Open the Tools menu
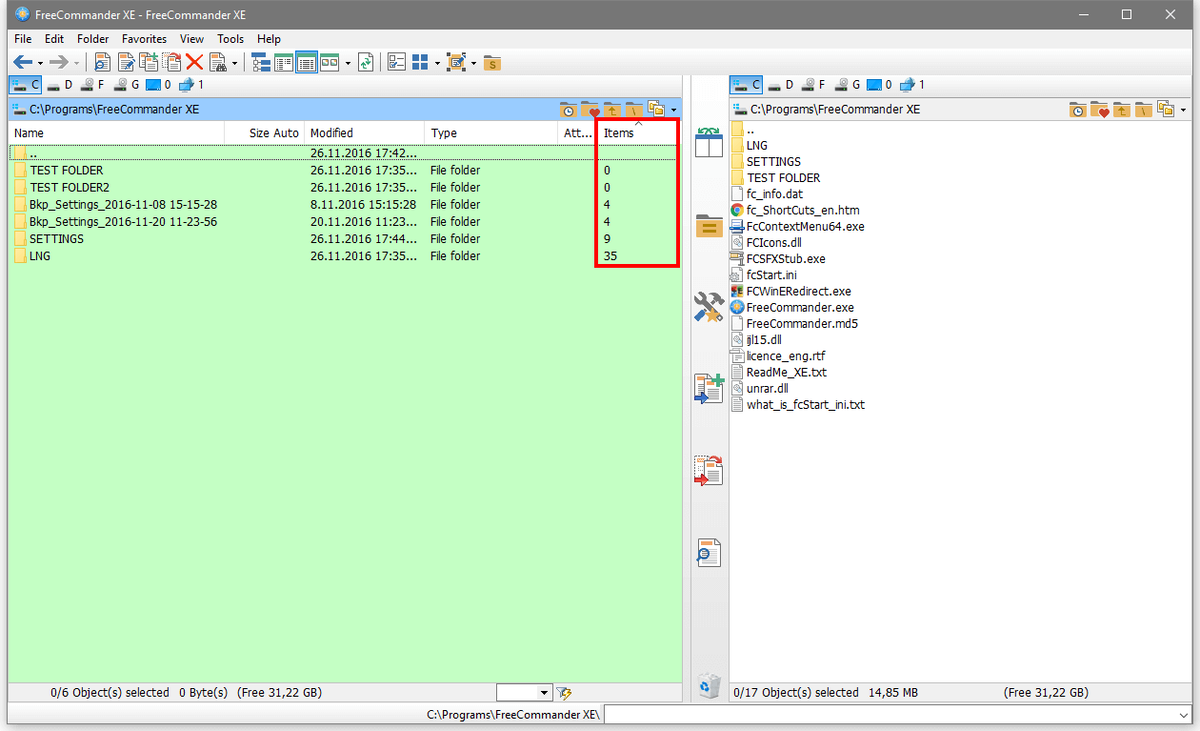 click(230, 39)
